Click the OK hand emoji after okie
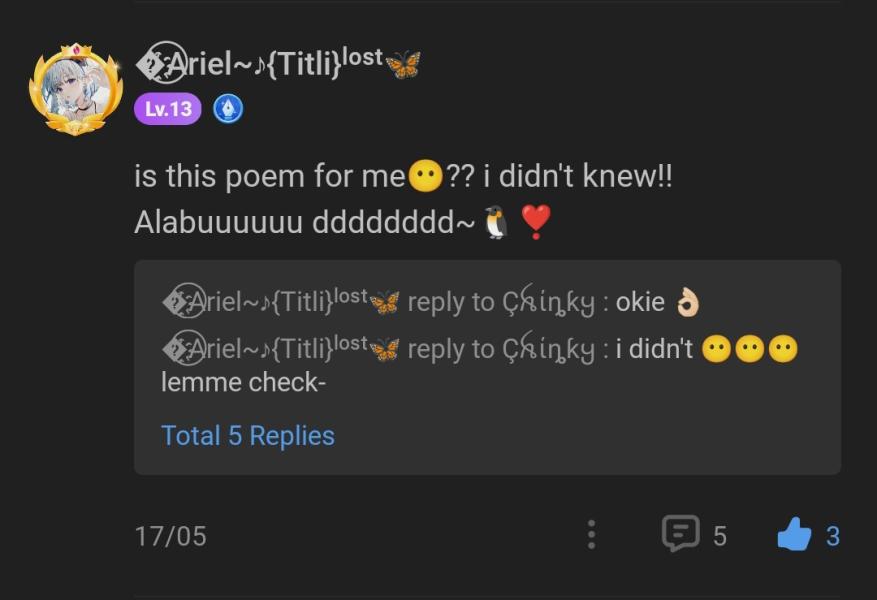The height and width of the screenshot is (600, 877). (x=688, y=302)
